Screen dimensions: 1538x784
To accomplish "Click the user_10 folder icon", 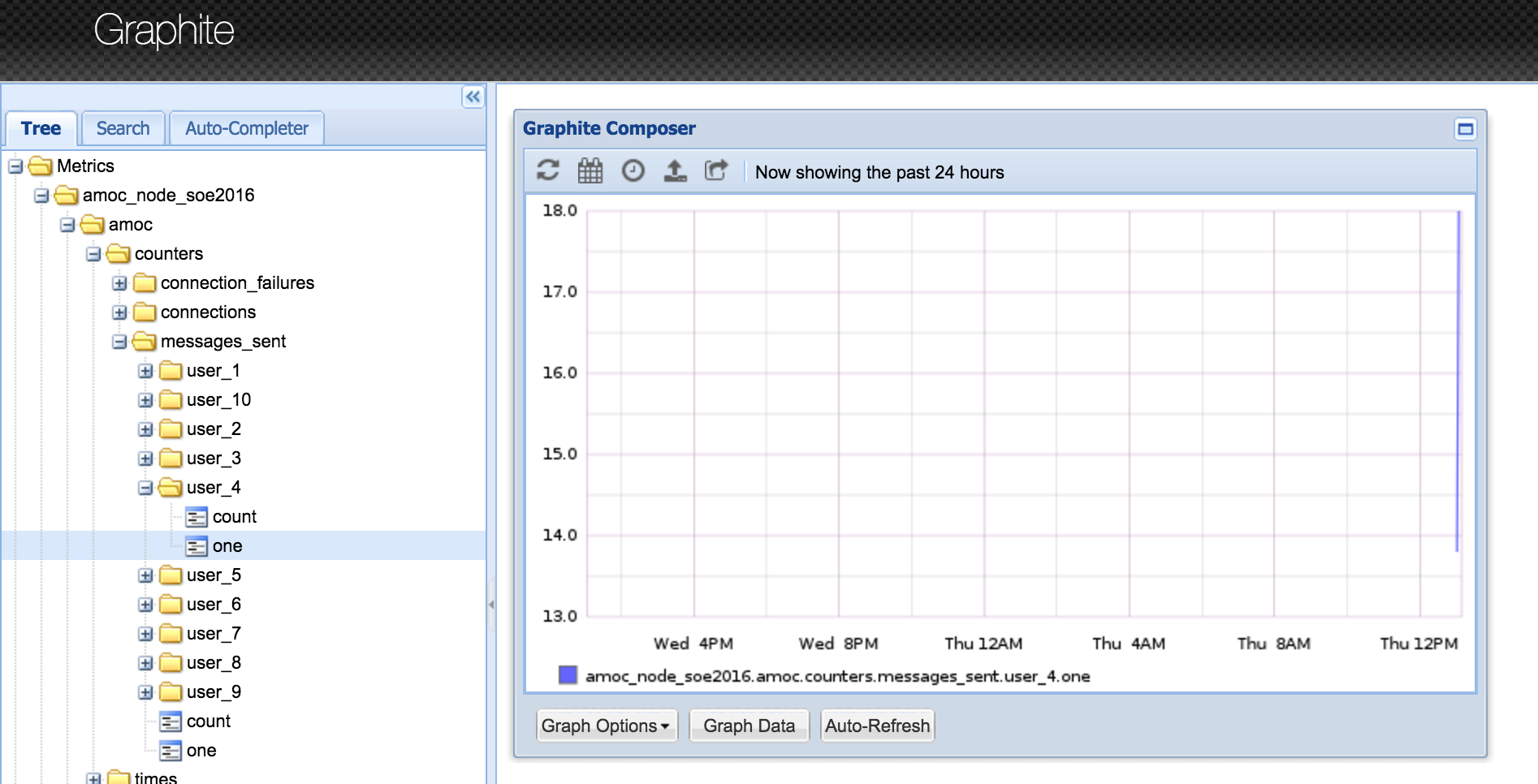I will (171, 400).
